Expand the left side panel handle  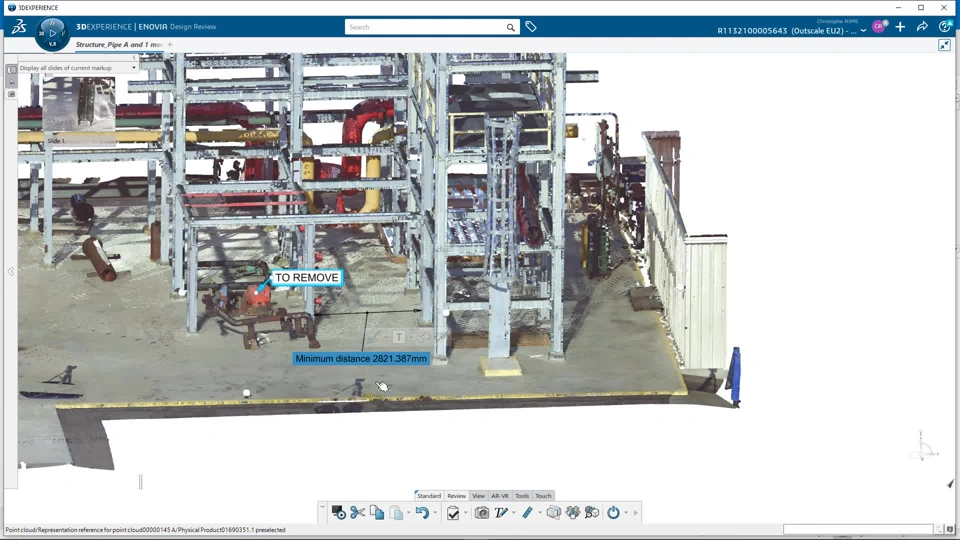coord(11,271)
